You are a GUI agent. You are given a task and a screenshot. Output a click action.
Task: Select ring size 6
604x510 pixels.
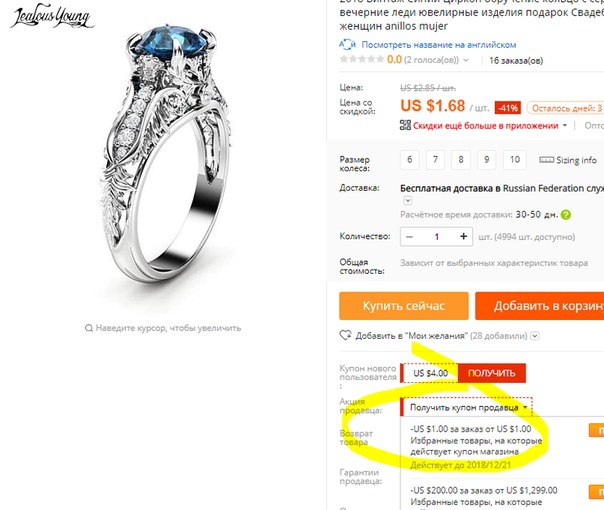pyautogui.click(x=409, y=159)
